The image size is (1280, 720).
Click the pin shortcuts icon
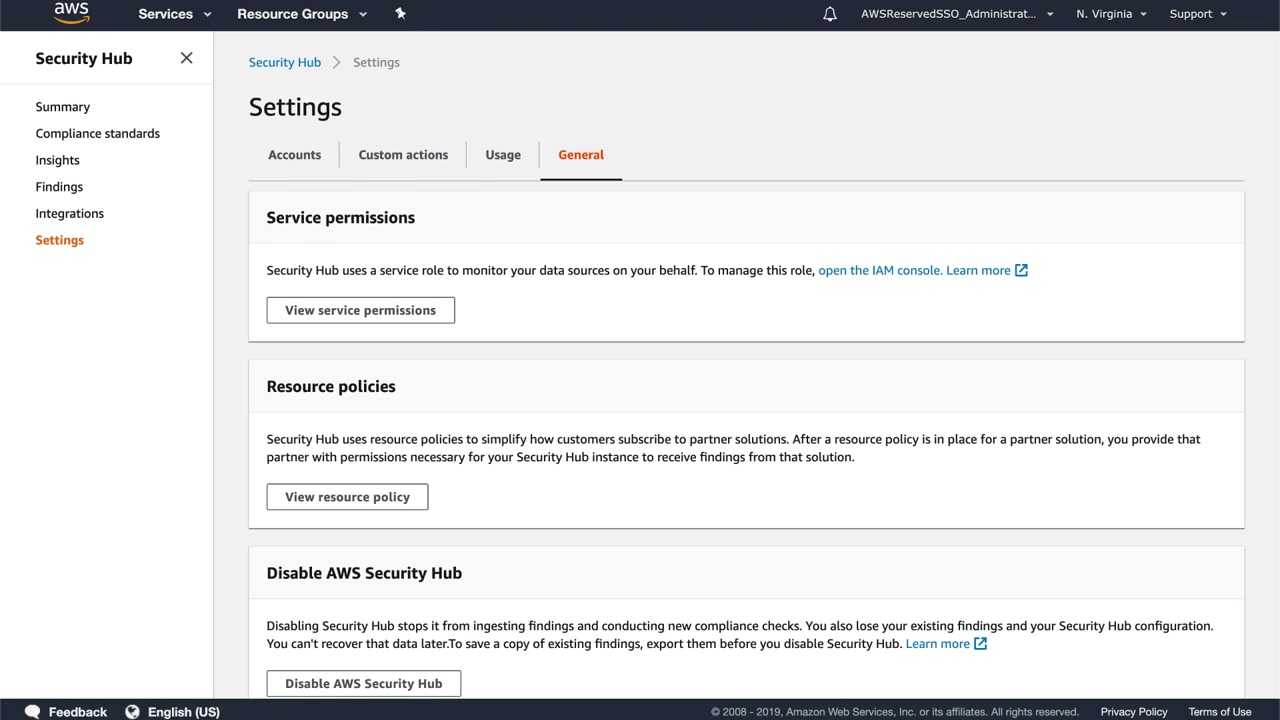point(400,13)
